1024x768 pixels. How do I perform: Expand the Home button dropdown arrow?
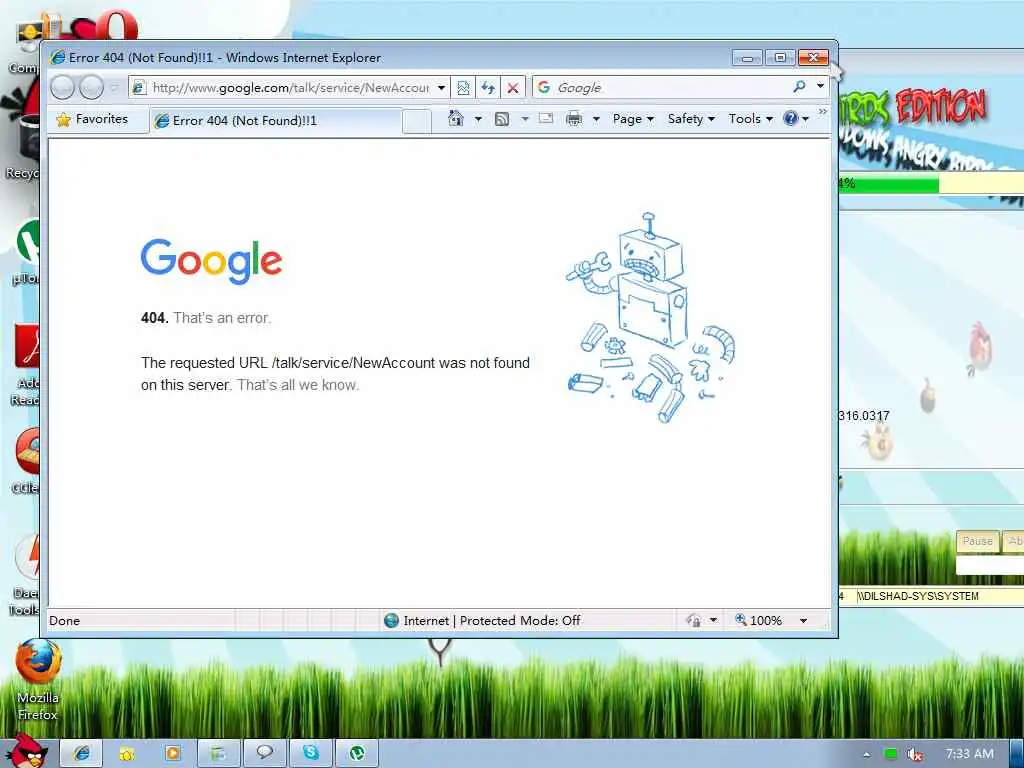478,119
